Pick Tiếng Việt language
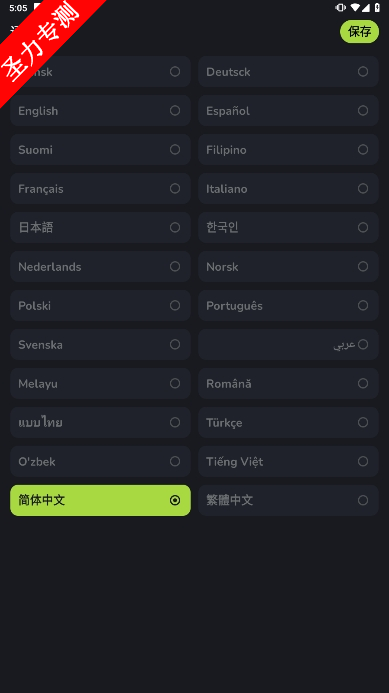This screenshot has height=693, width=389. click(288, 461)
